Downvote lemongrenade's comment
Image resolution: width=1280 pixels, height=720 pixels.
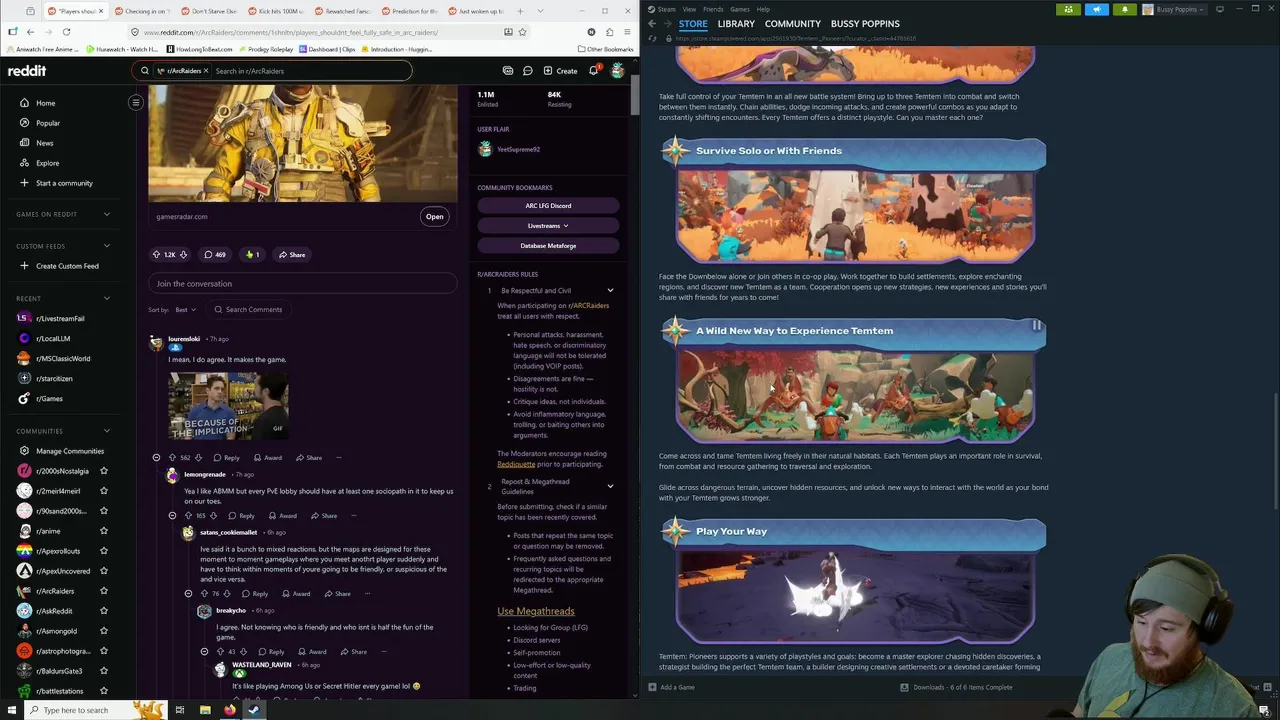[213, 516]
